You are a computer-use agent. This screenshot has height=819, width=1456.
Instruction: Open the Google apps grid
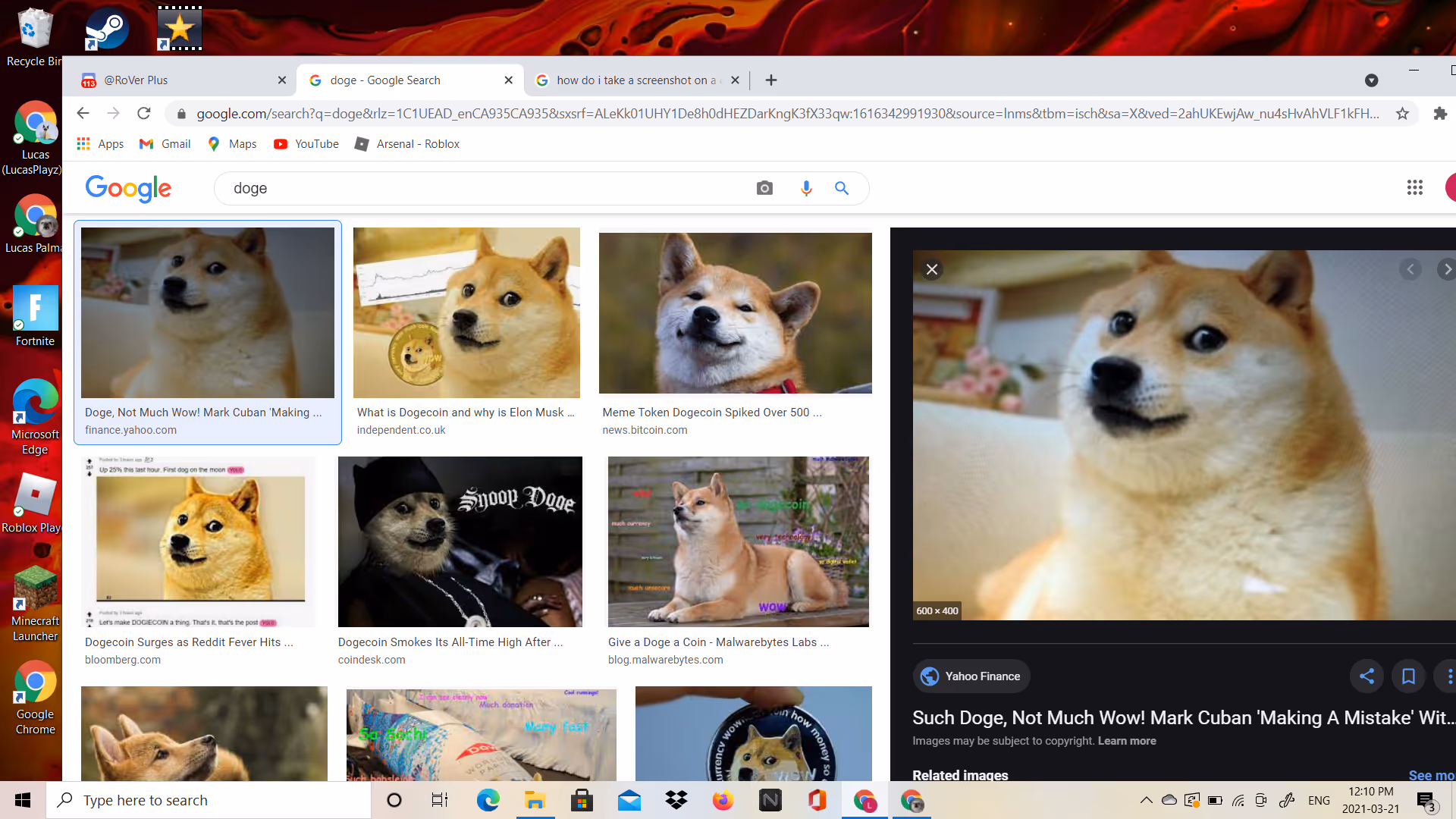[x=1414, y=187]
